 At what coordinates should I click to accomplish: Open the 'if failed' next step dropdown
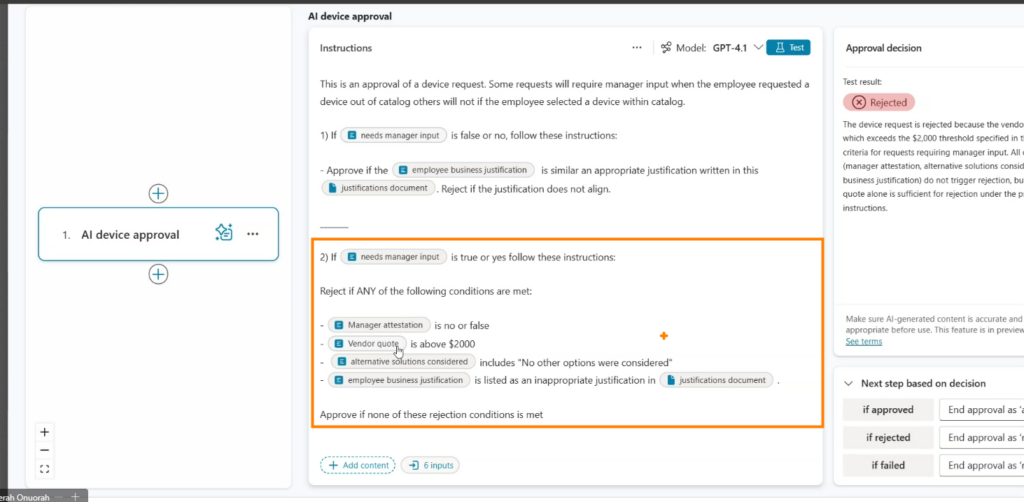pyautogui.click(x=980, y=465)
